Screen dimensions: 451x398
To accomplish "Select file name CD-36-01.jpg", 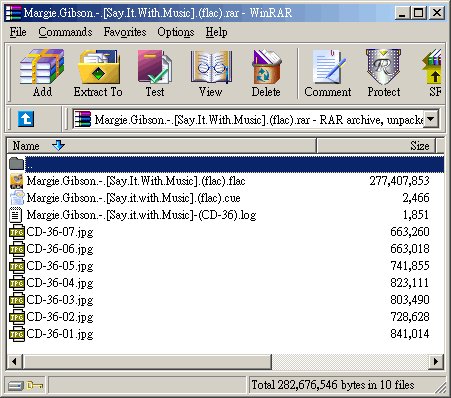I will 60,334.
